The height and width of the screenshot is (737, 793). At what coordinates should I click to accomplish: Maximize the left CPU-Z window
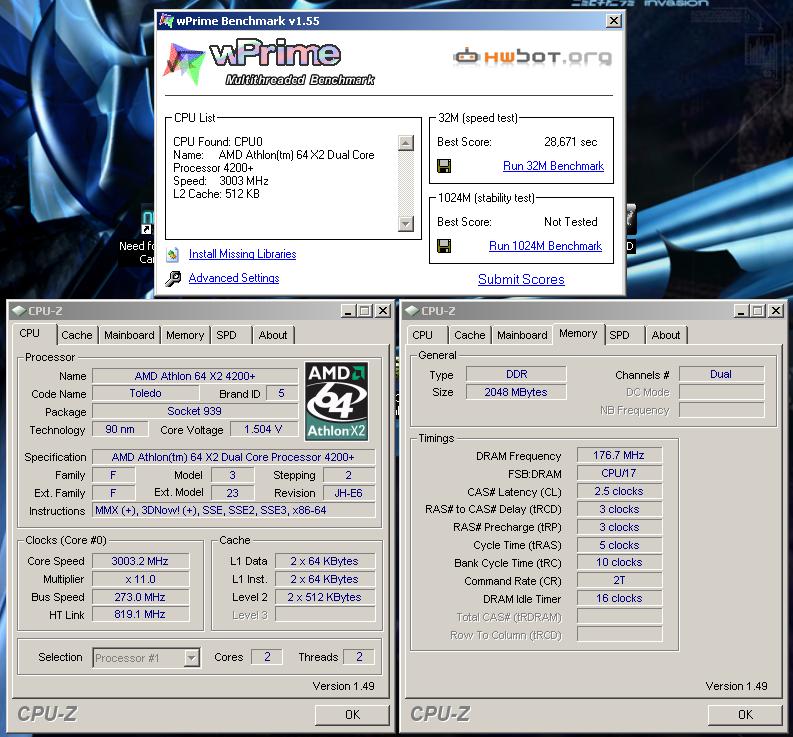(x=364, y=311)
